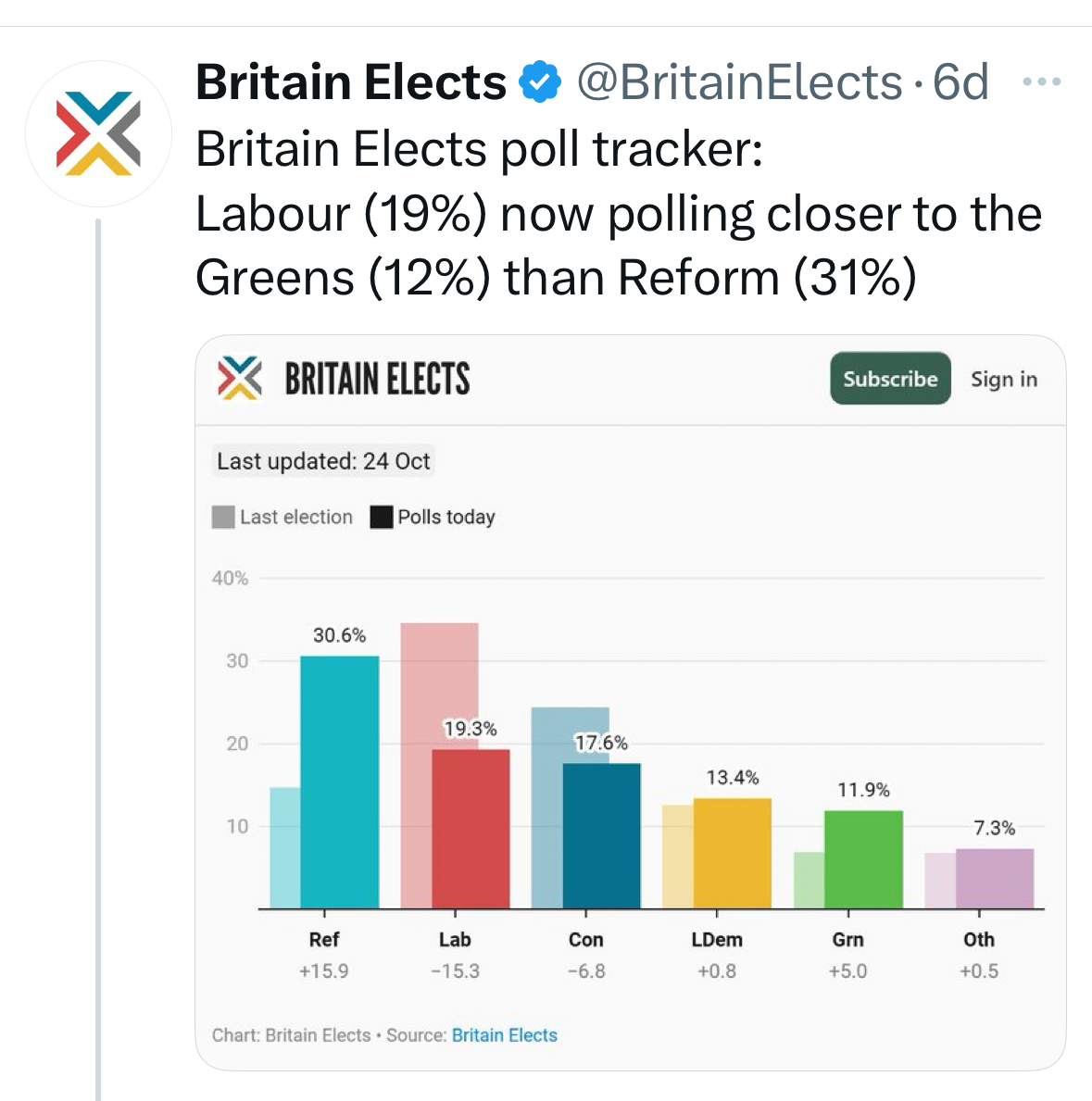Click the green Greens 11.9% bar
This screenshot has height=1101, width=1092.
(x=863, y=859)
